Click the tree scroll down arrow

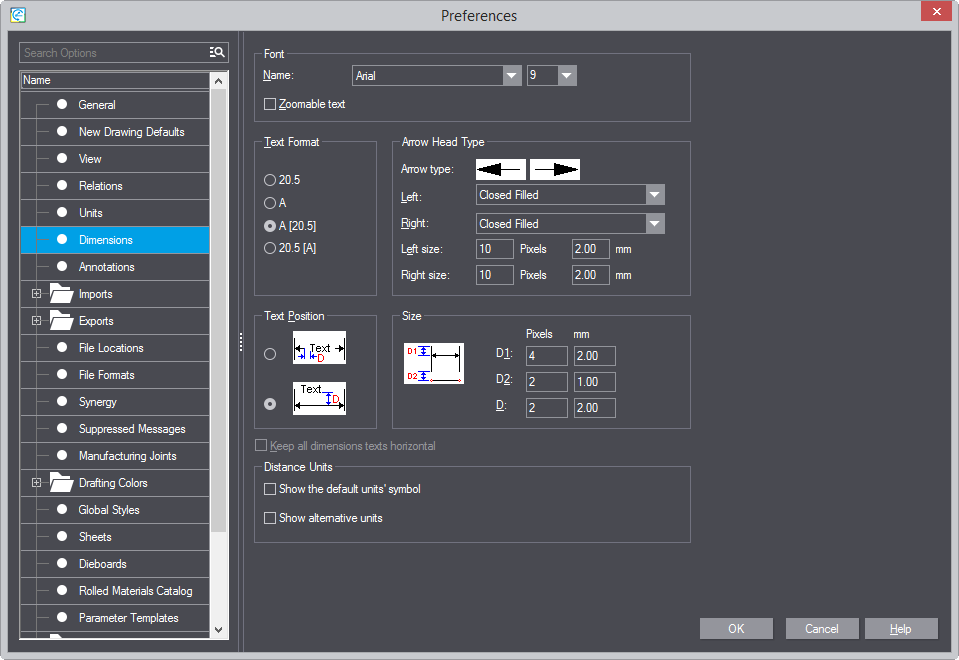[218, 629]
